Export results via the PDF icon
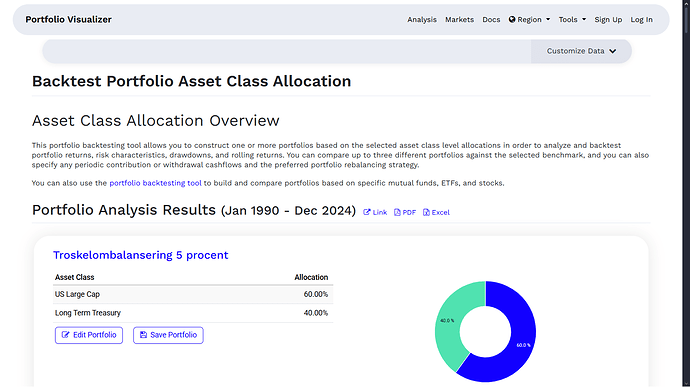Viewport: 690px width, 387px height. tap(397, 212)
